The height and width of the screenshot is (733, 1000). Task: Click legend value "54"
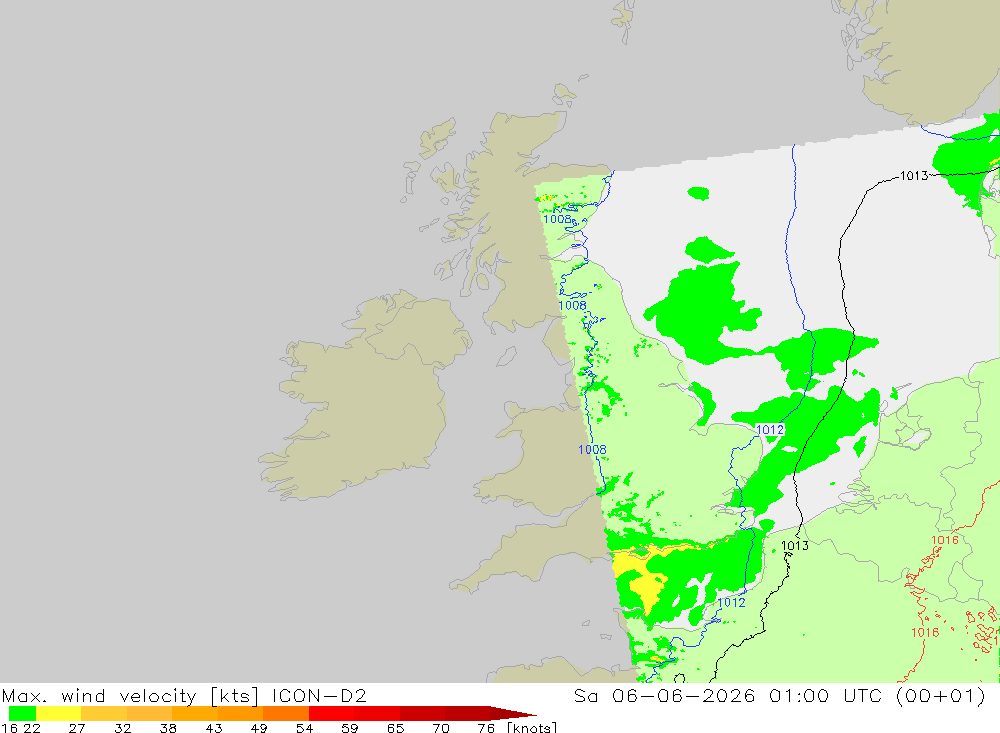pos(304,728)
